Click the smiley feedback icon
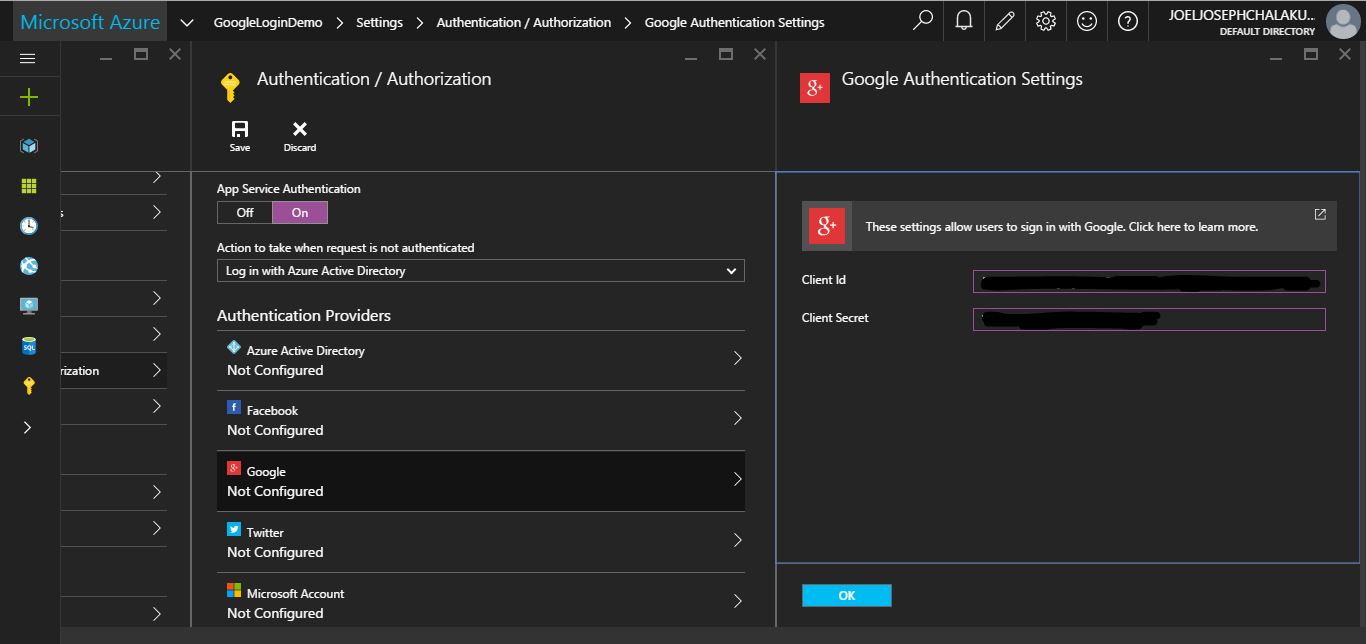Screen dimensions: 1366x644 pyautogui.click(x=1087, y=20)
